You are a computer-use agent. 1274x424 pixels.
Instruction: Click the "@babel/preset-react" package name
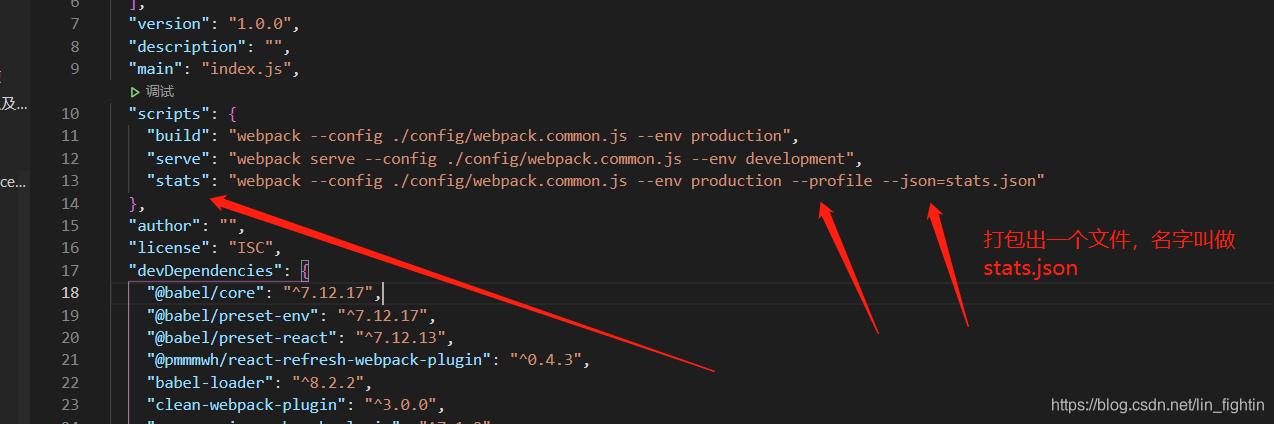[242, 338]
